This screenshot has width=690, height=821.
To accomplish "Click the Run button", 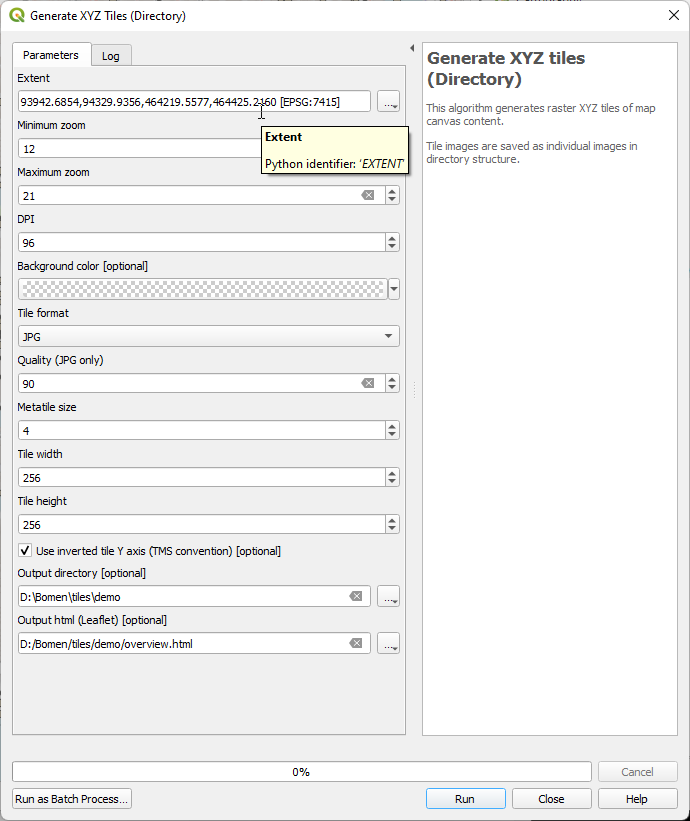I will (465, 799).
